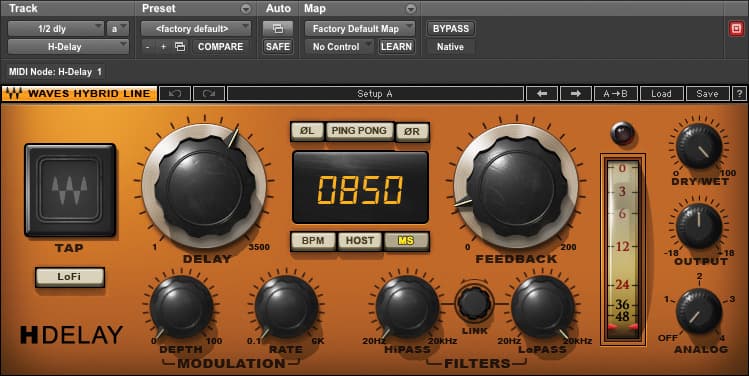Click the LoPASS filter knob
The width and height of the screenshot is (749, 376).
pyautogui.click(x=543, y=307)
